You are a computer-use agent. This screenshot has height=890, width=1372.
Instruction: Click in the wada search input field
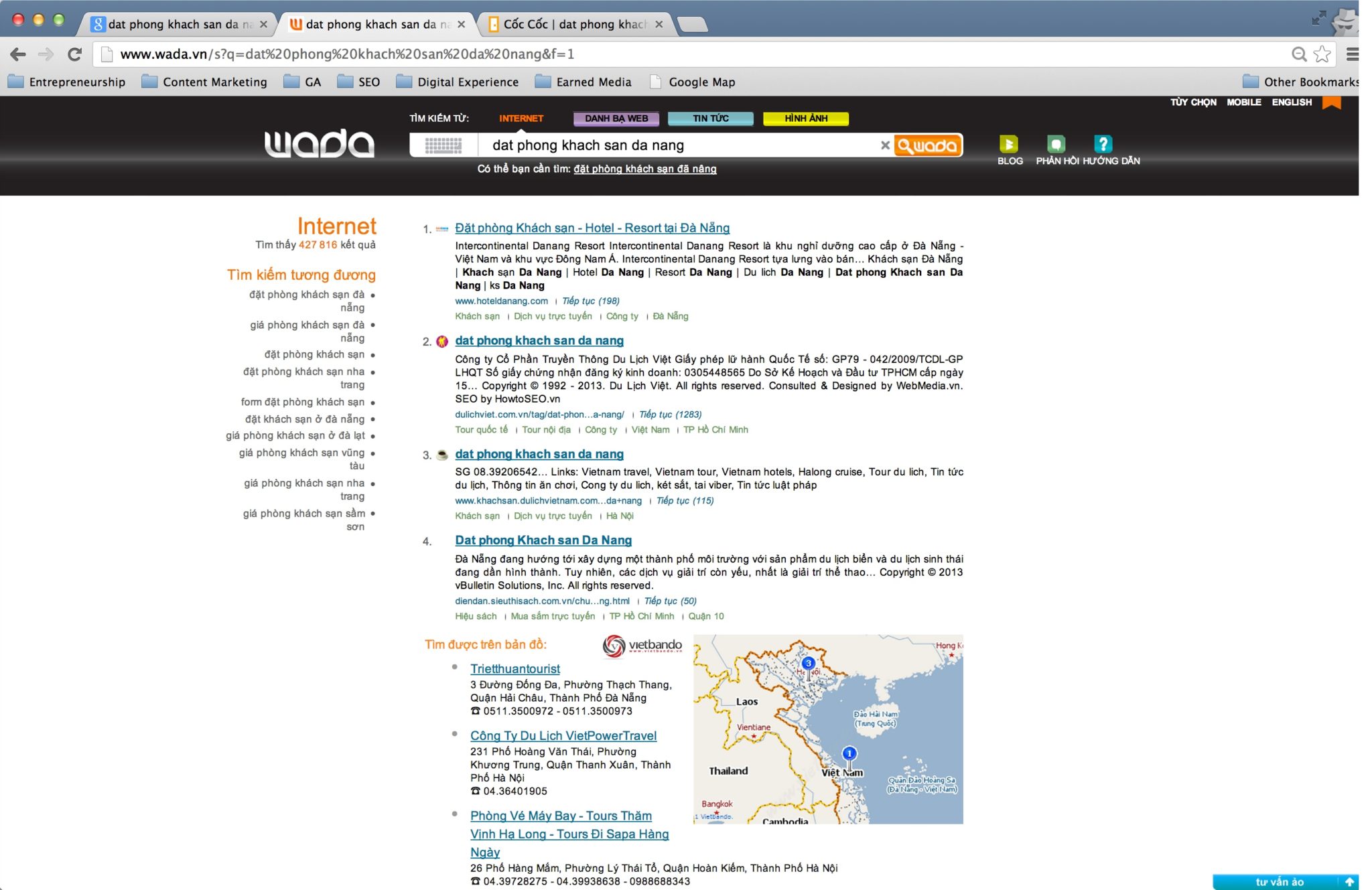677,145
